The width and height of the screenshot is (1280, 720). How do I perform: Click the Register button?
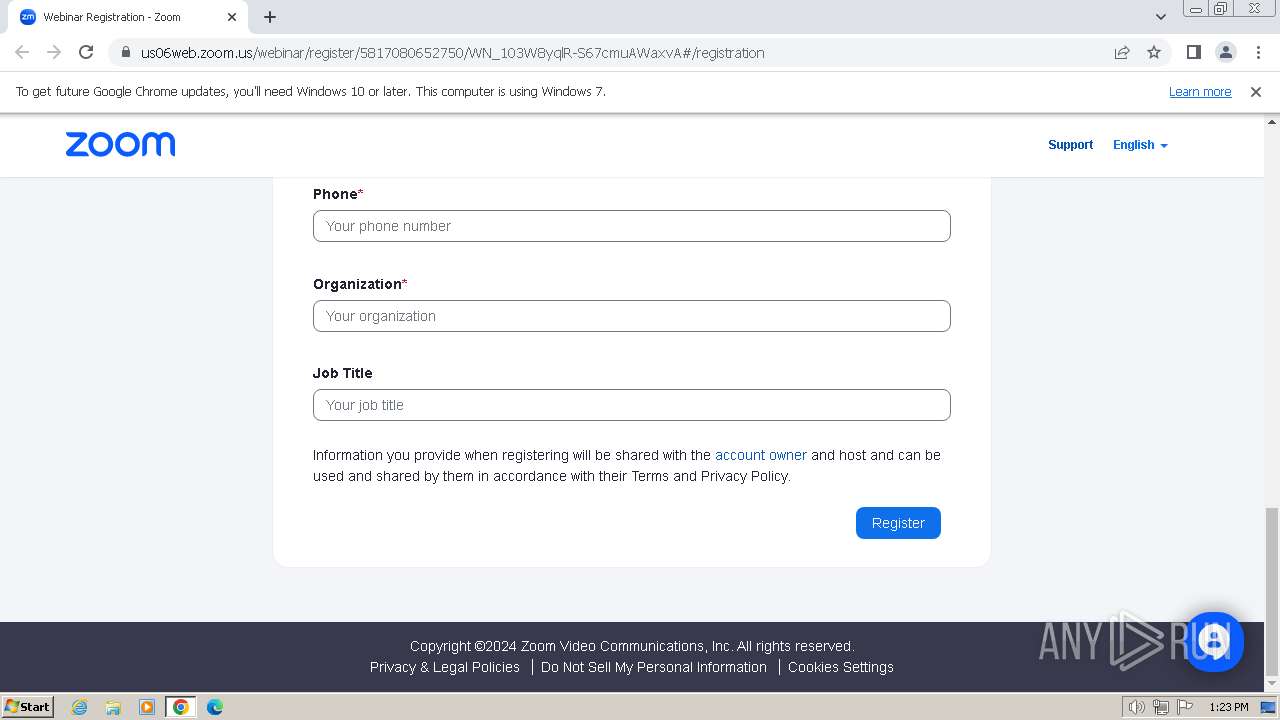898,523
